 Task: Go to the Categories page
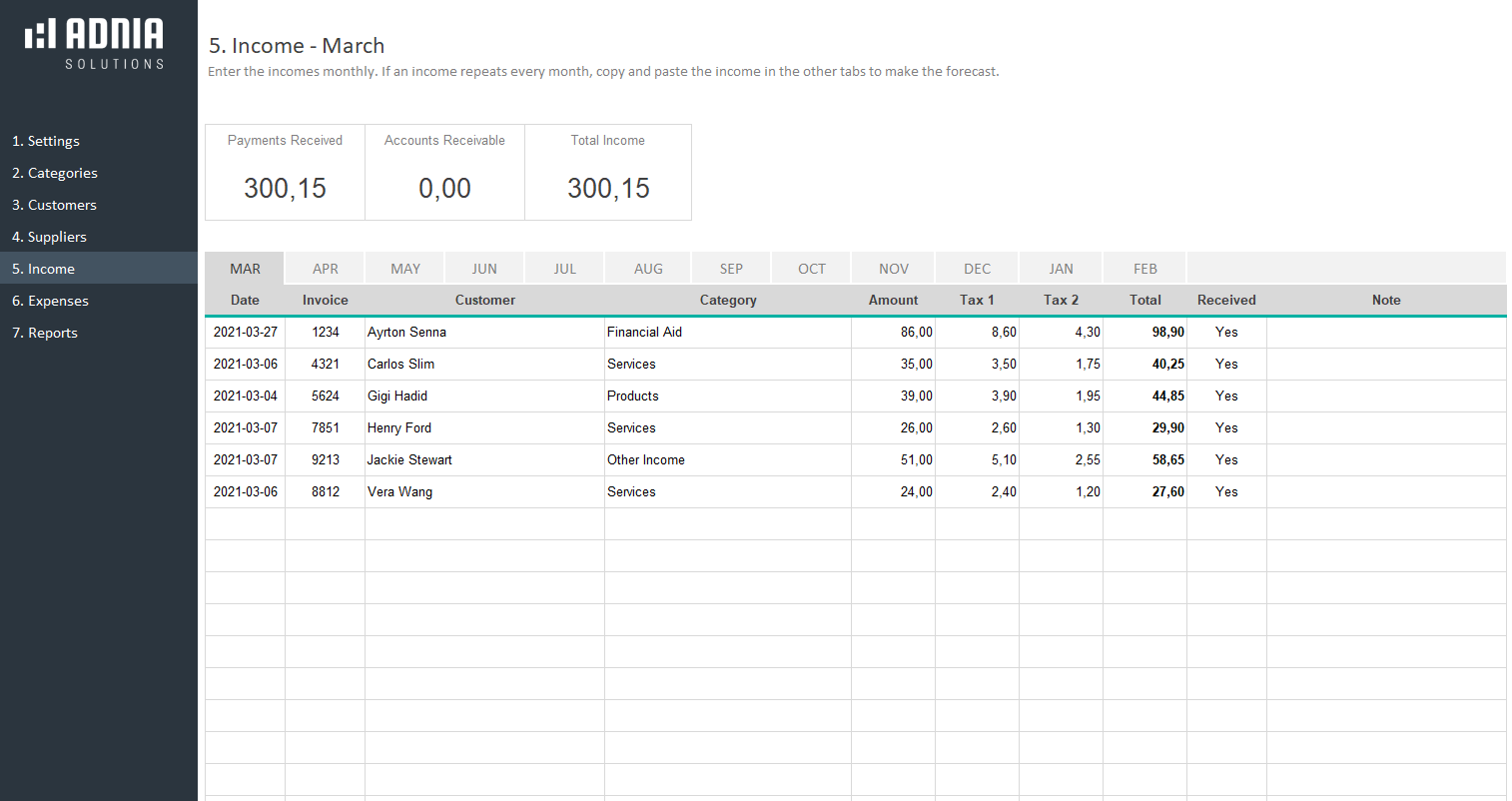[55, 173]
